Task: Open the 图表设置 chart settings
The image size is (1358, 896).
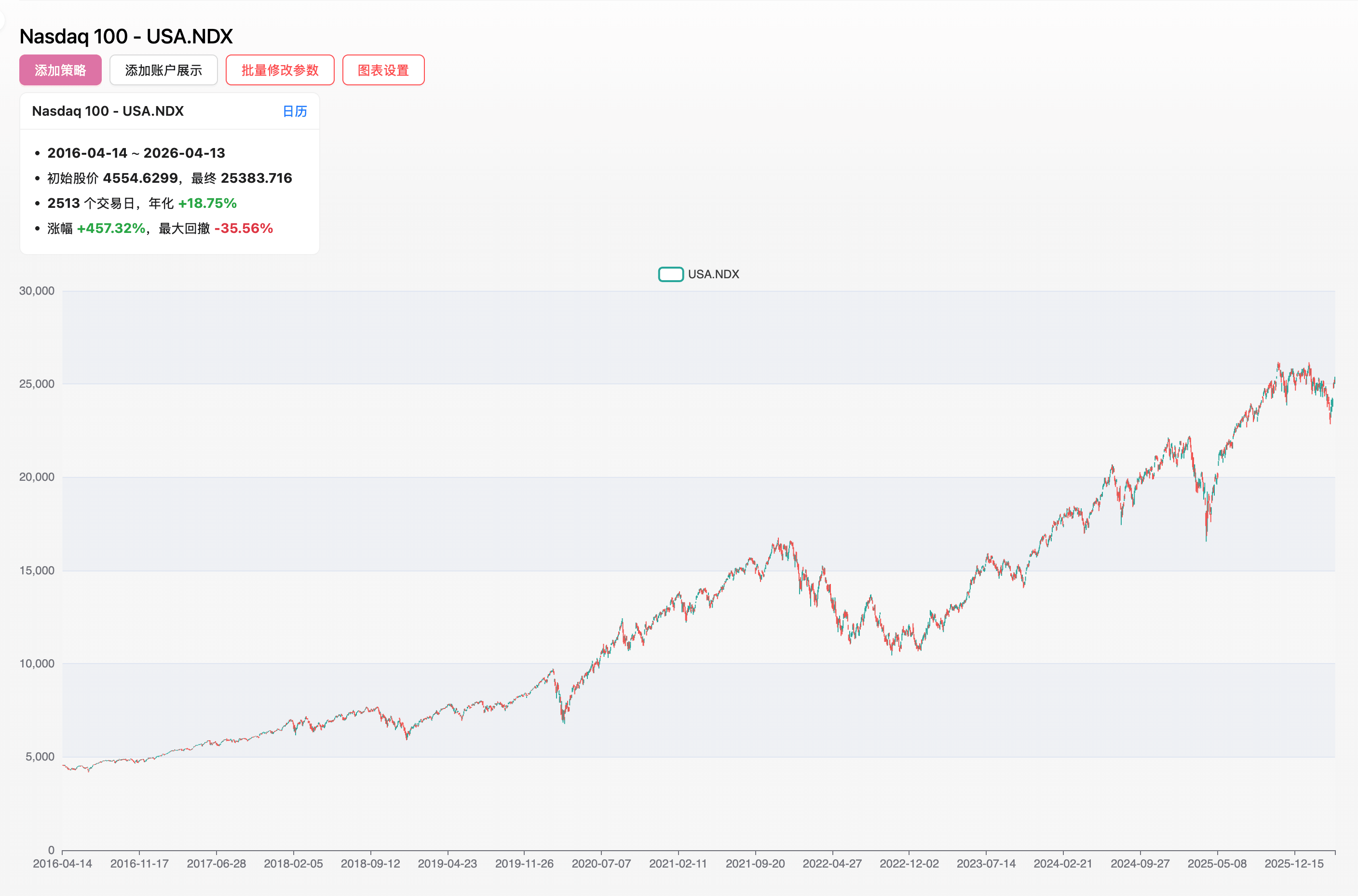Action: [383, 70]
